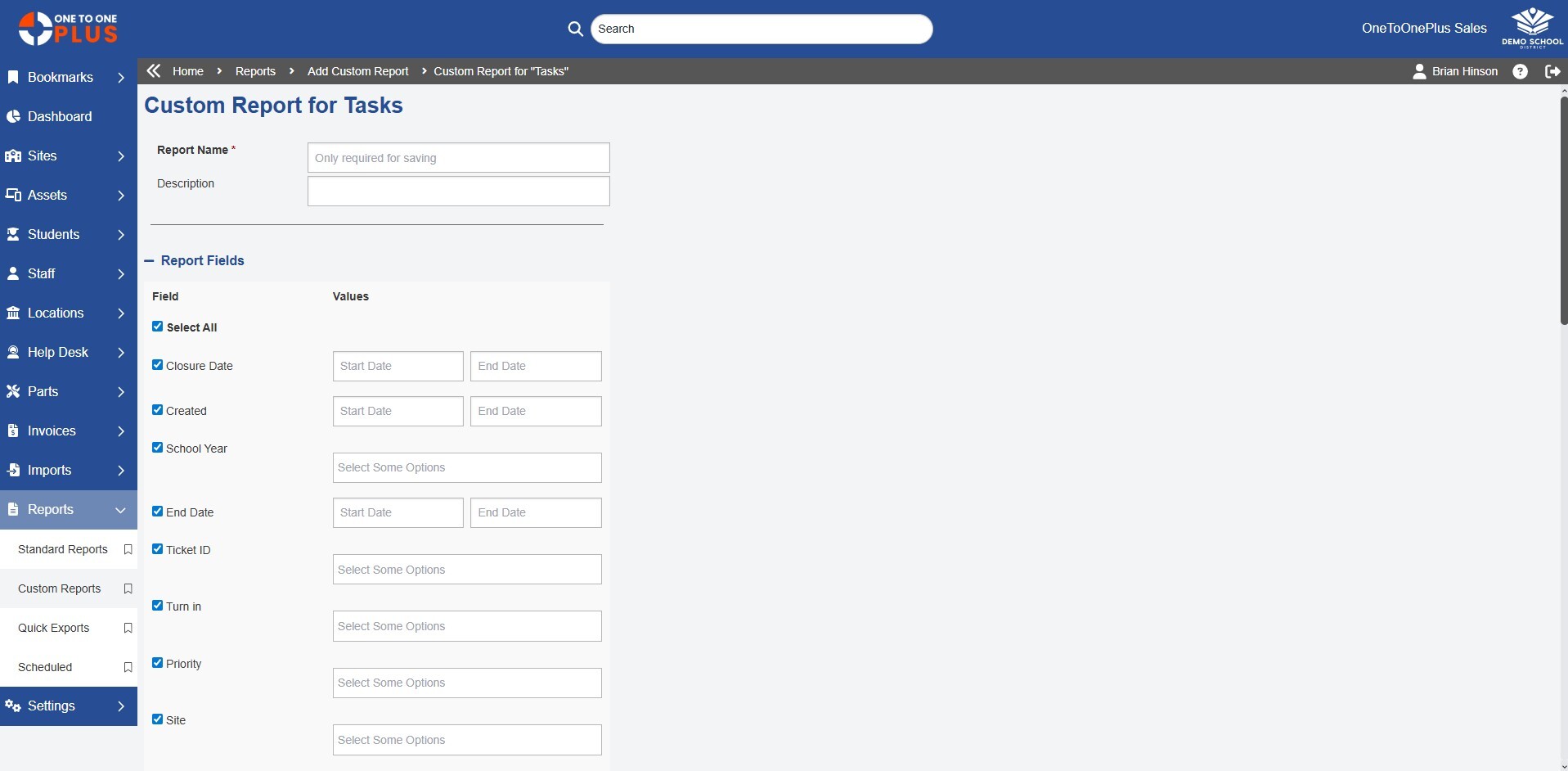
Task: Uncheck the Select All checkbox
Action: tap(157, 326)
